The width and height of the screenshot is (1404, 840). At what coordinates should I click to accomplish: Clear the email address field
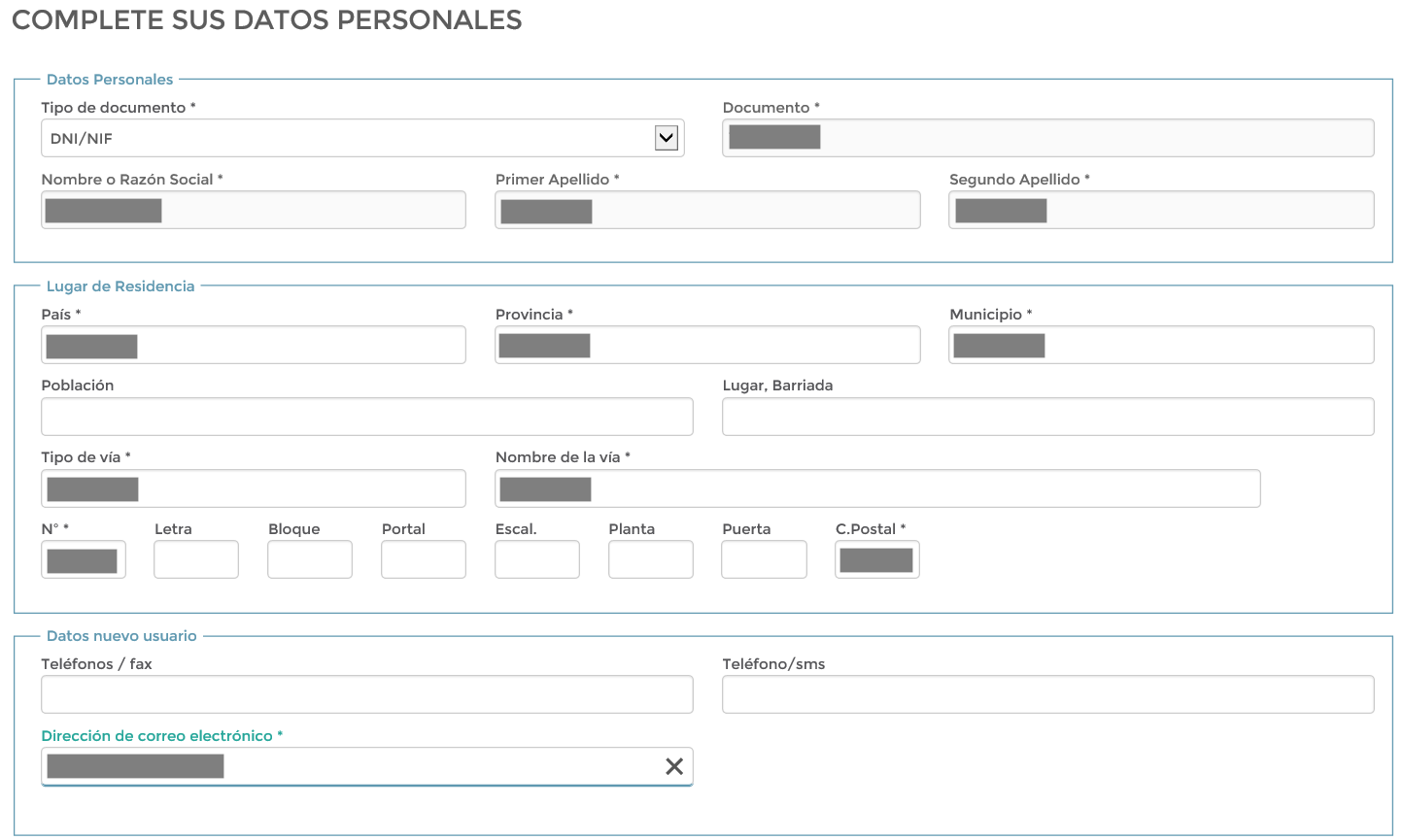pyautogui.click(x=674, y=766)
